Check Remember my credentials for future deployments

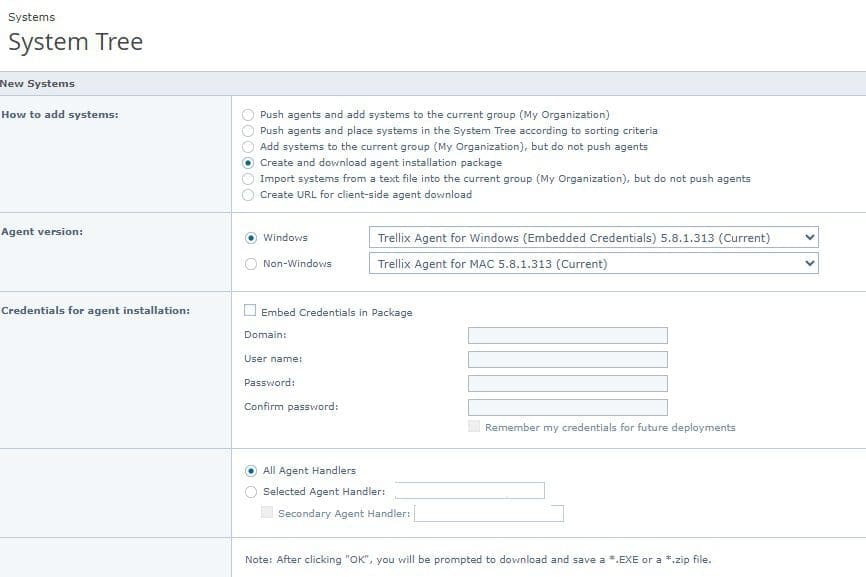pos(474,427)
